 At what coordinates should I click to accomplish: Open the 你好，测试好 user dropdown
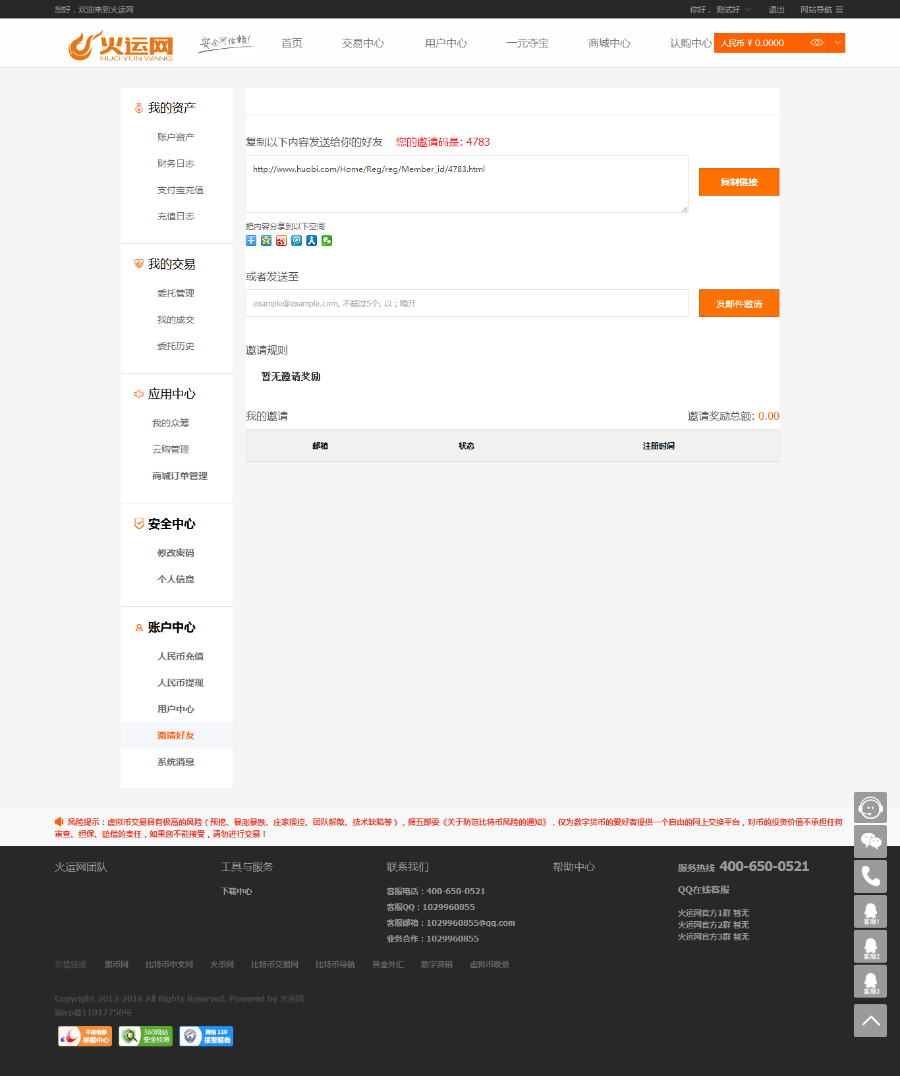click(720, 10)
